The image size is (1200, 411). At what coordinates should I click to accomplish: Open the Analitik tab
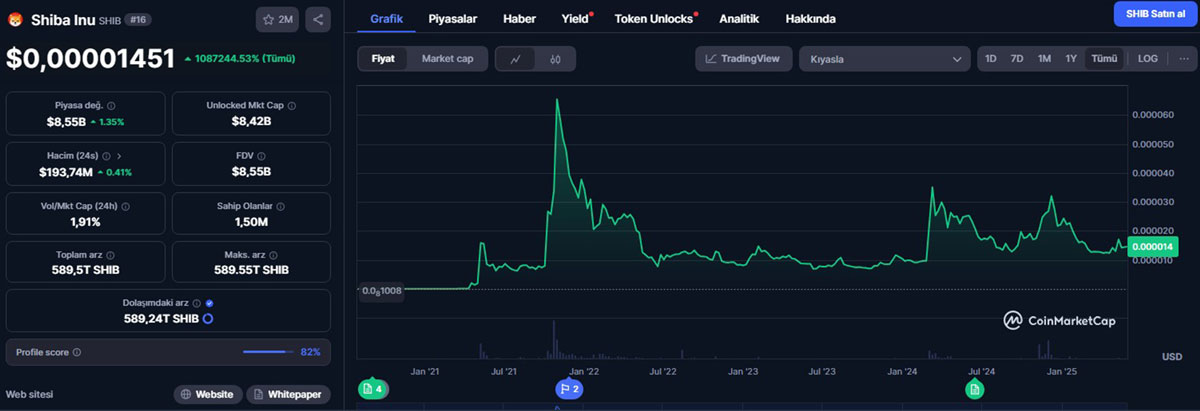[x=739, y=18]
